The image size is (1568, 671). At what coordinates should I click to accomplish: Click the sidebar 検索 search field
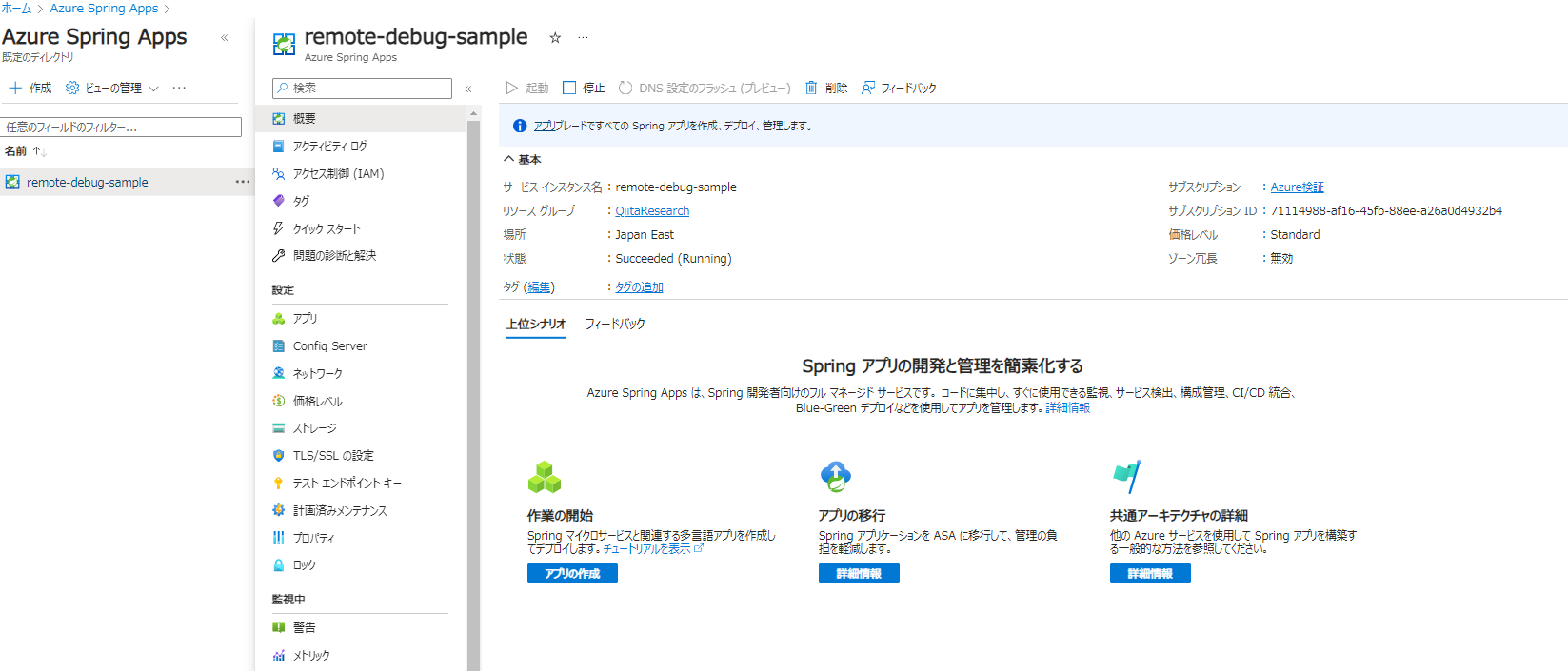tap(362, 89)
